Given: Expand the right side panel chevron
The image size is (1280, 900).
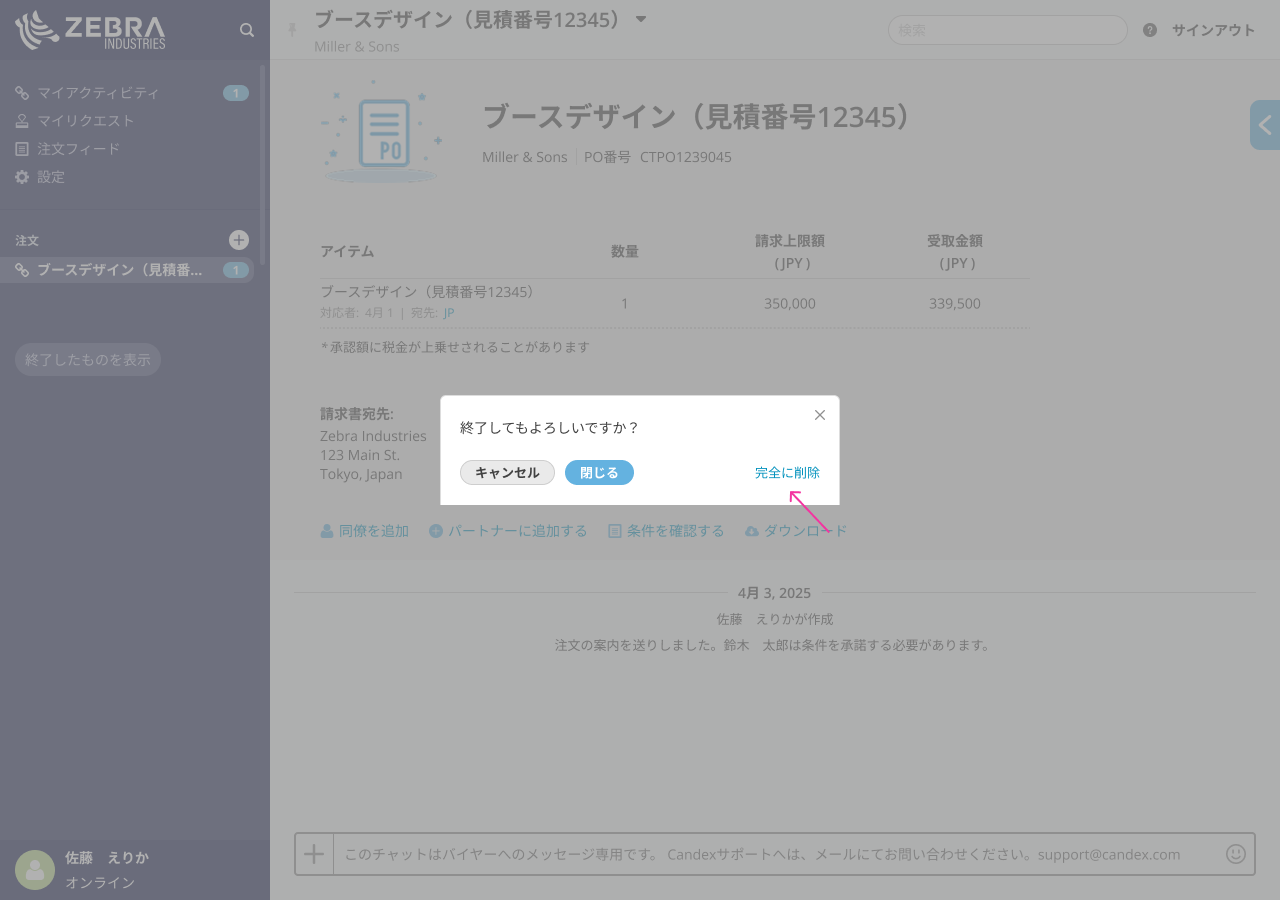Looking at the screenshot, I should [1265, 125].
